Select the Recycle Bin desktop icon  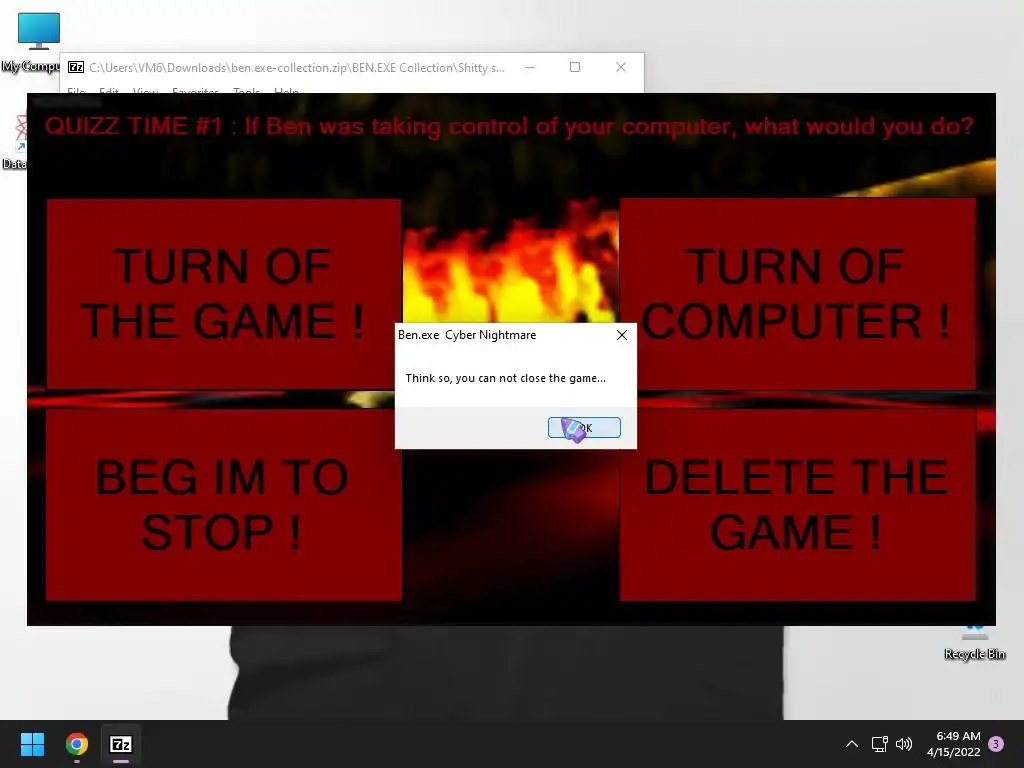pos(975,643)
